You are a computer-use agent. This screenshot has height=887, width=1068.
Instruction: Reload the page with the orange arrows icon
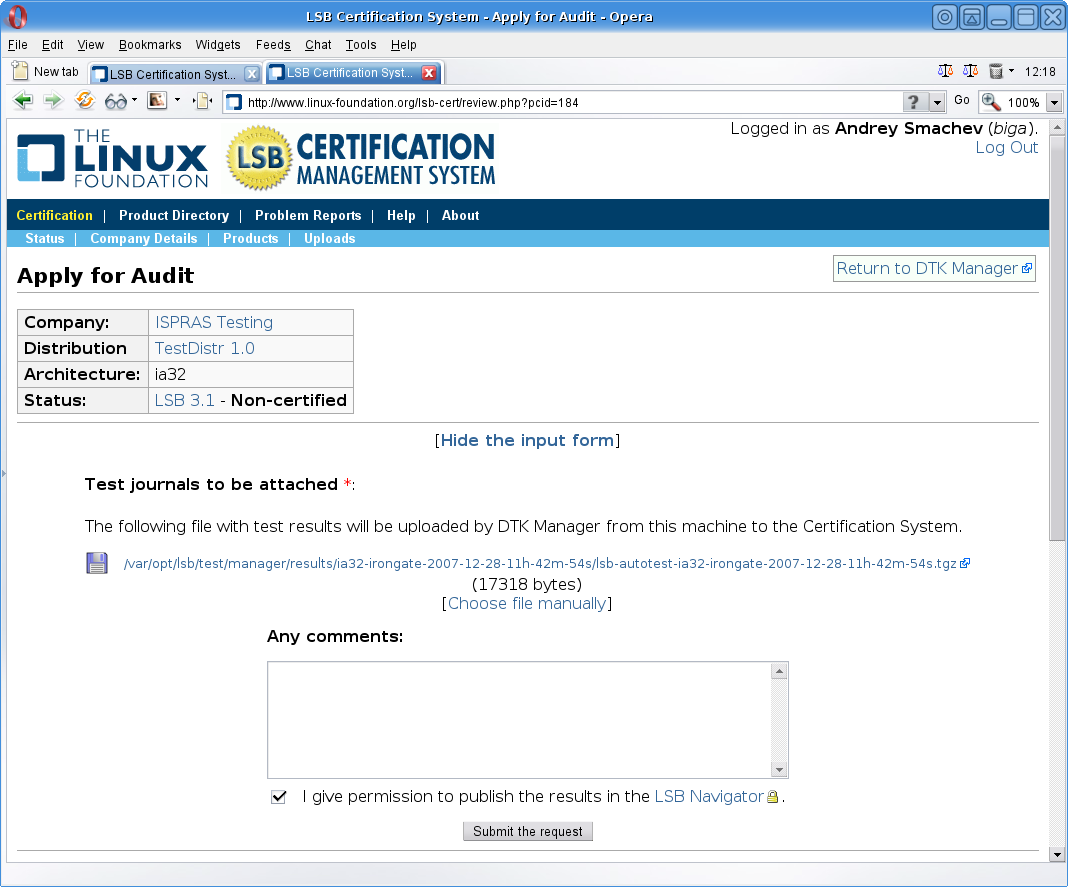pos(84,100)
